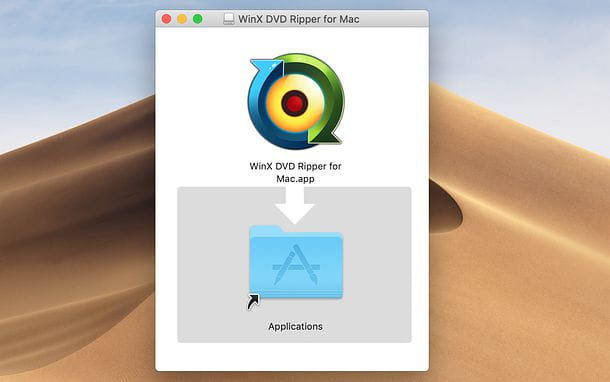Select the WinX DVD Ripper app icon
This screenshot has height=382, width=610.
pos(296,102)
